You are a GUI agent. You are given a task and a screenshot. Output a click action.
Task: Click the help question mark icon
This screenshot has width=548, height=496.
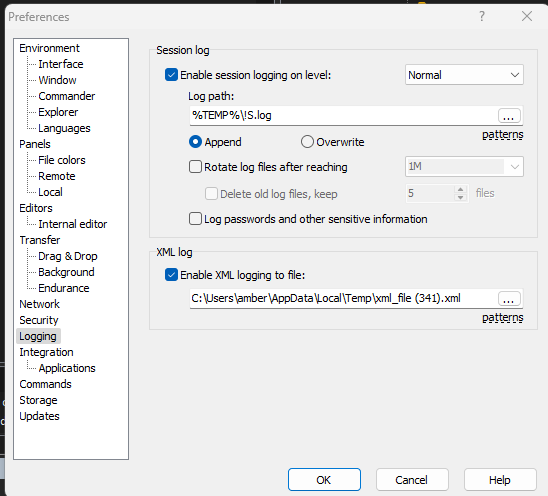click(482, 16)
